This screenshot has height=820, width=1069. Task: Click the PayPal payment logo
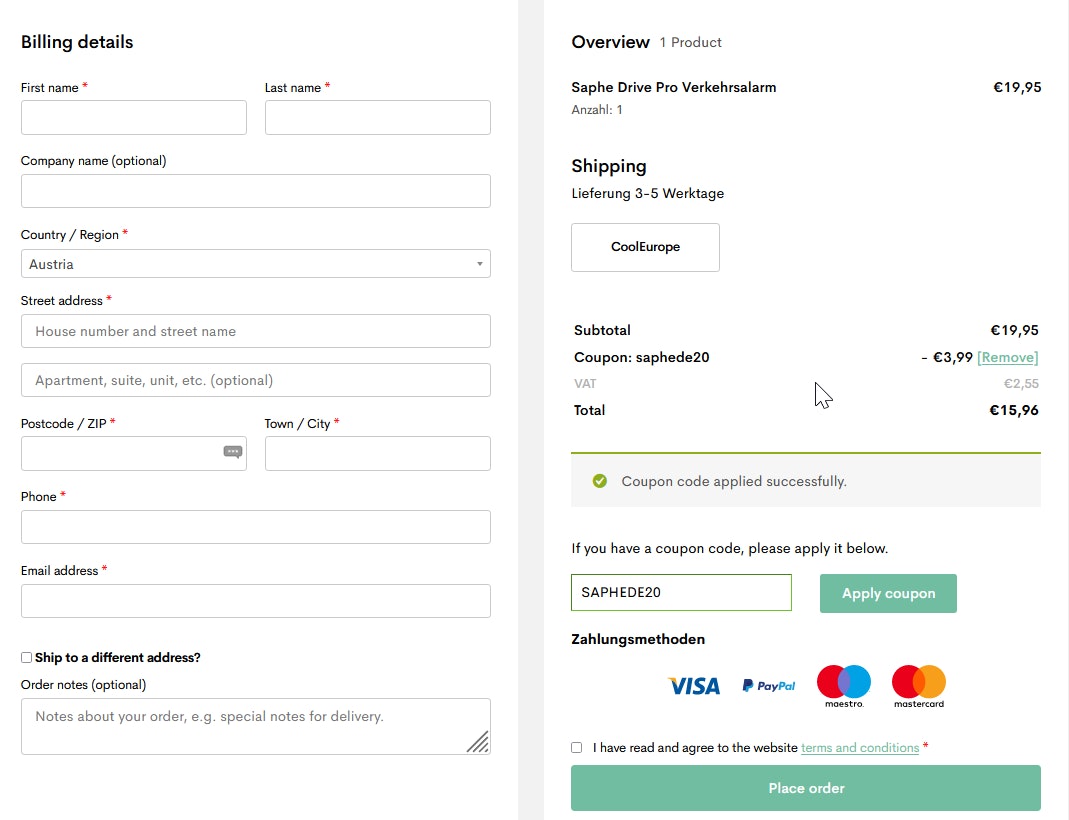[x=769, y=686]
